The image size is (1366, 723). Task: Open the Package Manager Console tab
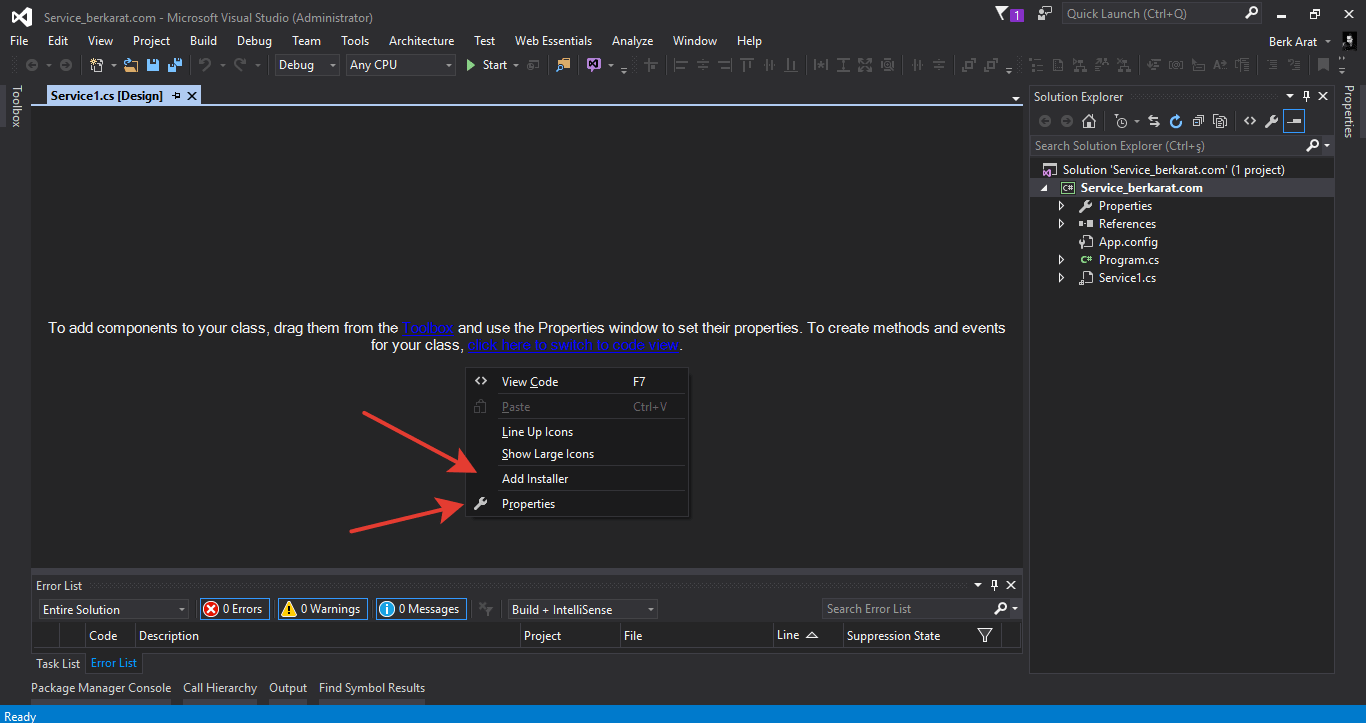[x=101, y=688]
